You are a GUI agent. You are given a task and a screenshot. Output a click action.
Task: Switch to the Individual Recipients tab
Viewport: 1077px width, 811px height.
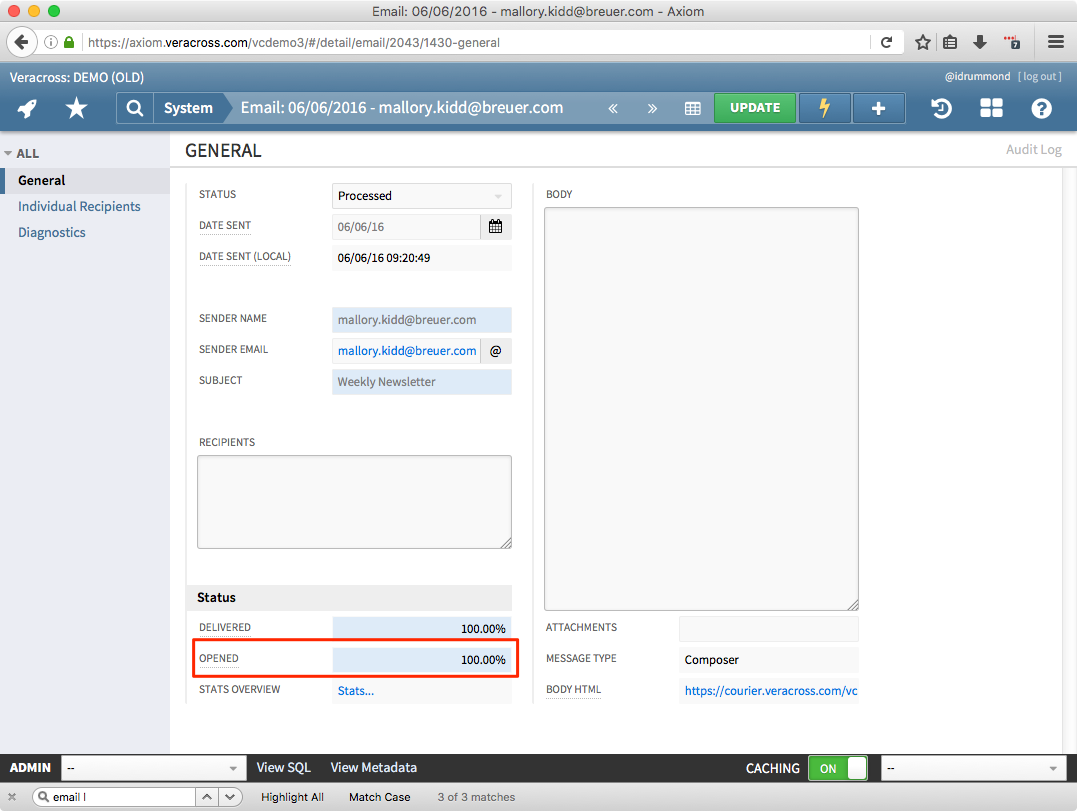point(79,206)
